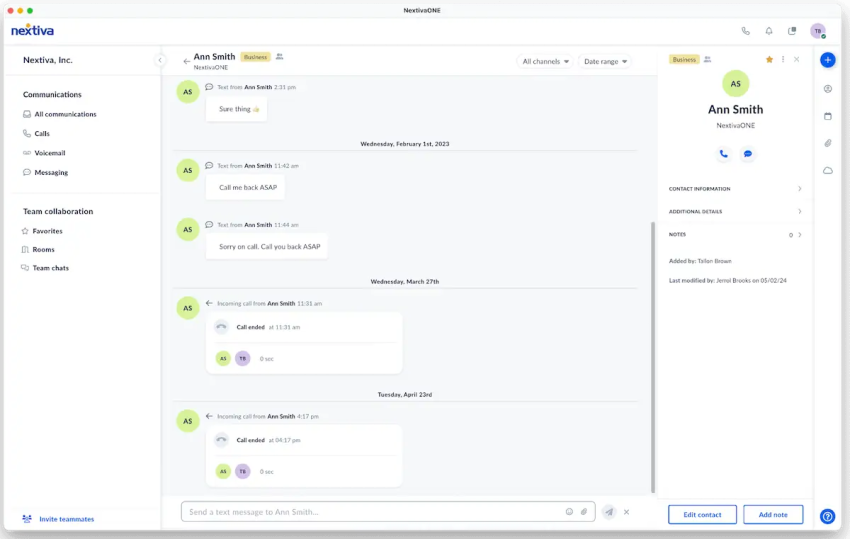Click the attach file paperclip in message box
The width and height of the screenshot is (850, 539).
tap(584, 511)
